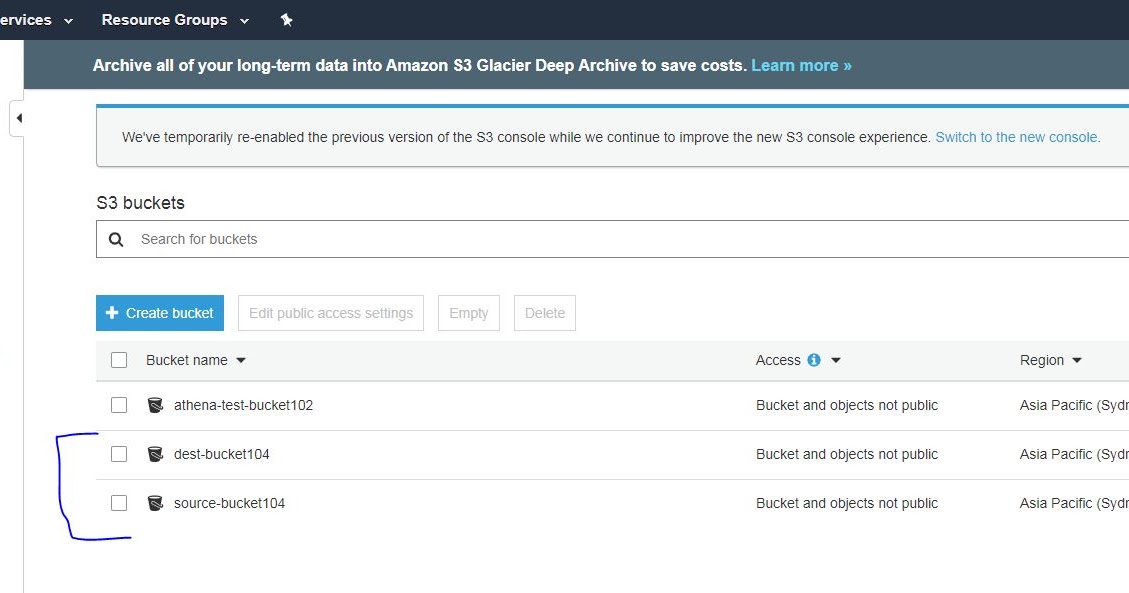Screen dimensions: 1129x593
Task: Click the pin shortcut icon in top navigation
Action: coord(286,19)
